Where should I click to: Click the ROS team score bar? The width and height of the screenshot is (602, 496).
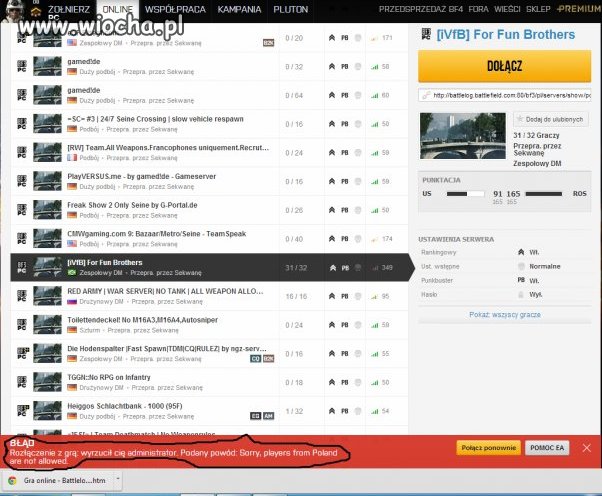(544, 194)
